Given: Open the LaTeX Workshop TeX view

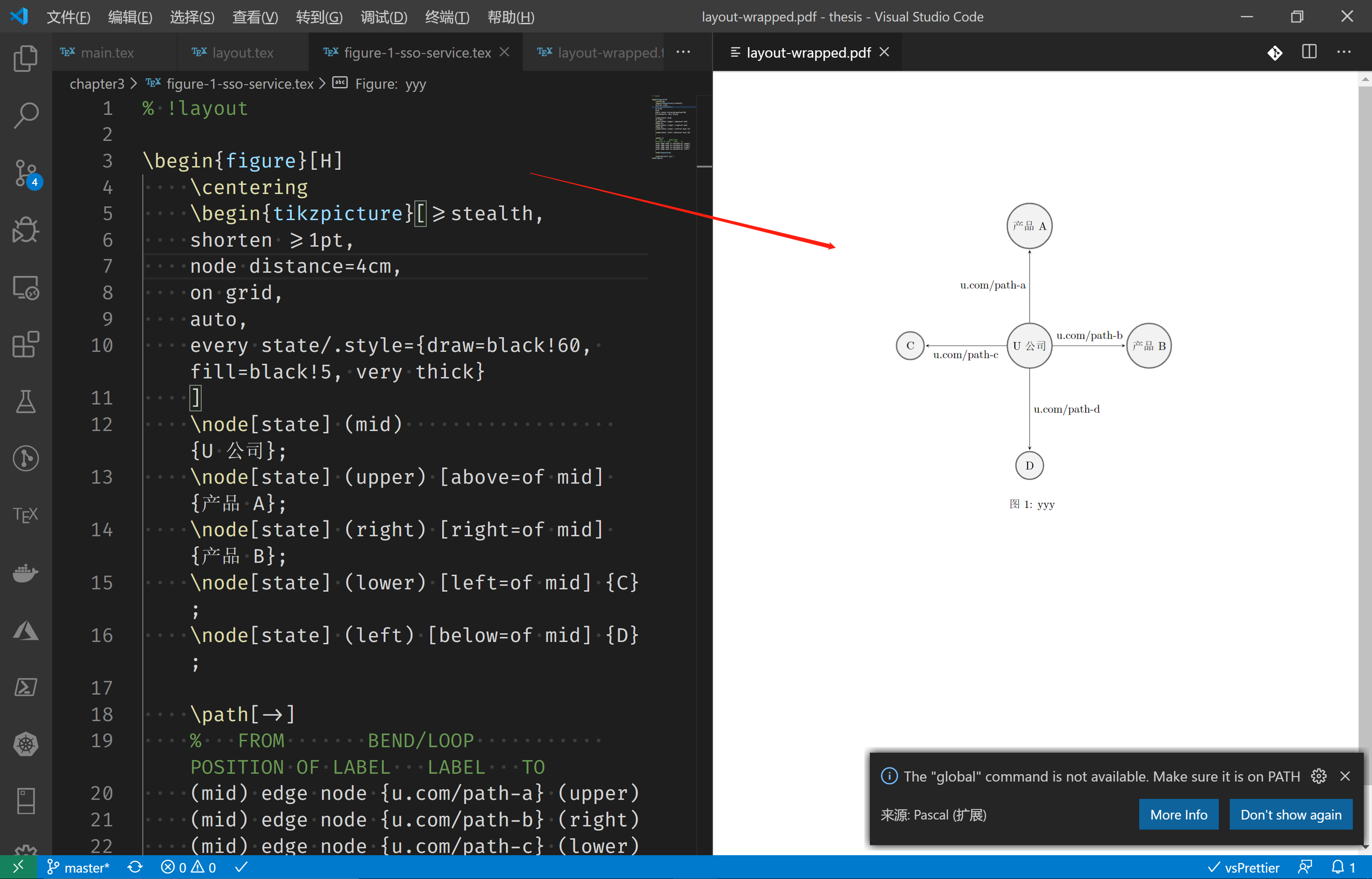Looking at the screenshot, I should point(26,515).
